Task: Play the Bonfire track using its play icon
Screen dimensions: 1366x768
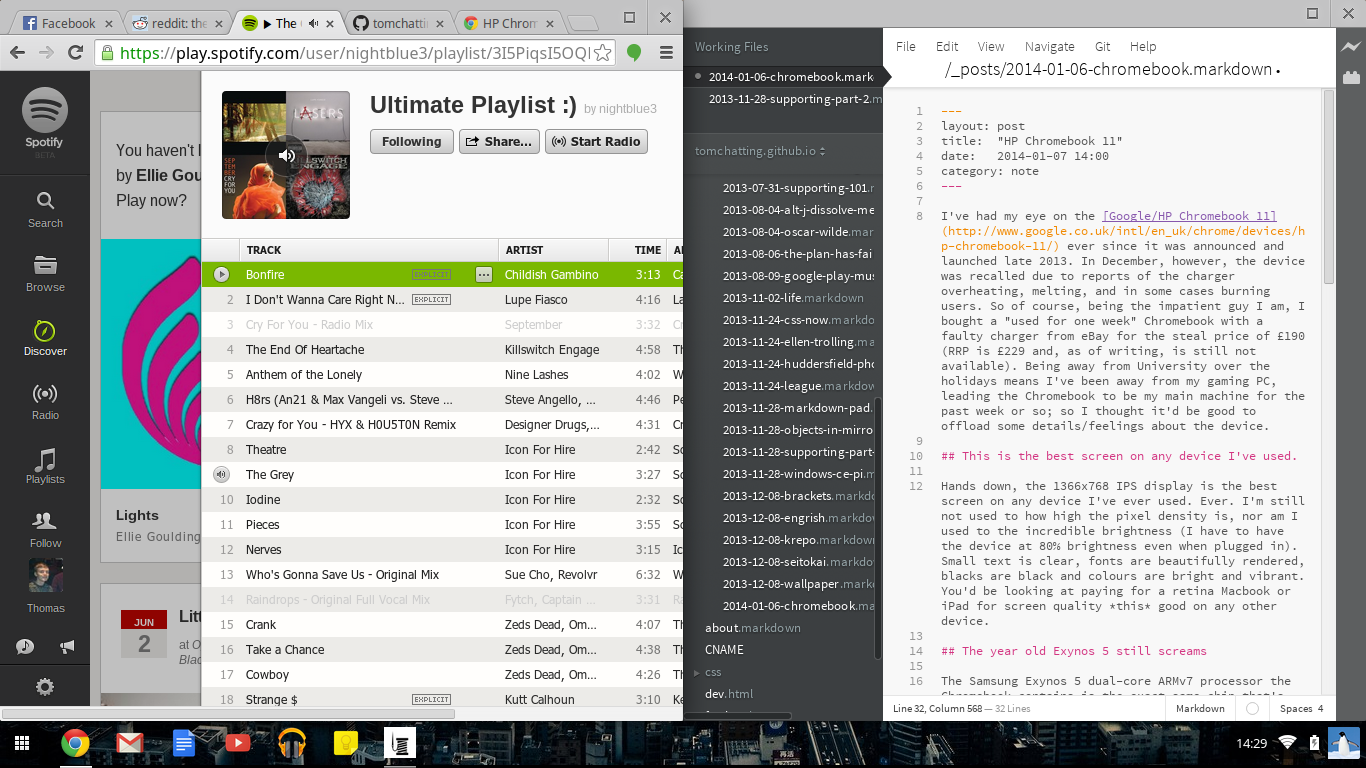Action: tap(222, 275)
